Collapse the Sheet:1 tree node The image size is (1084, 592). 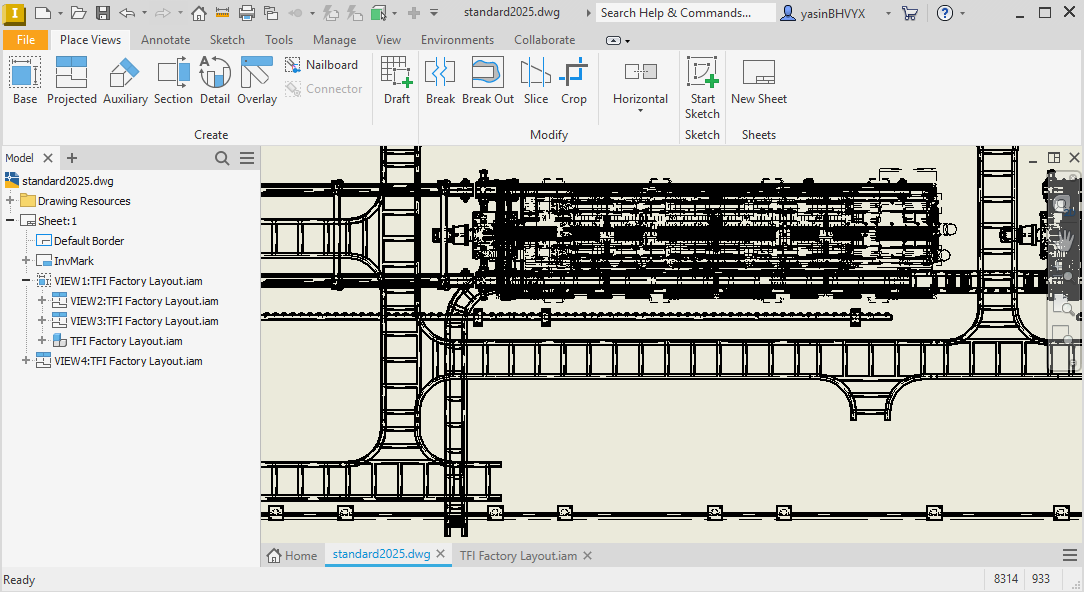pyautogui.click(x=8, y=220)
